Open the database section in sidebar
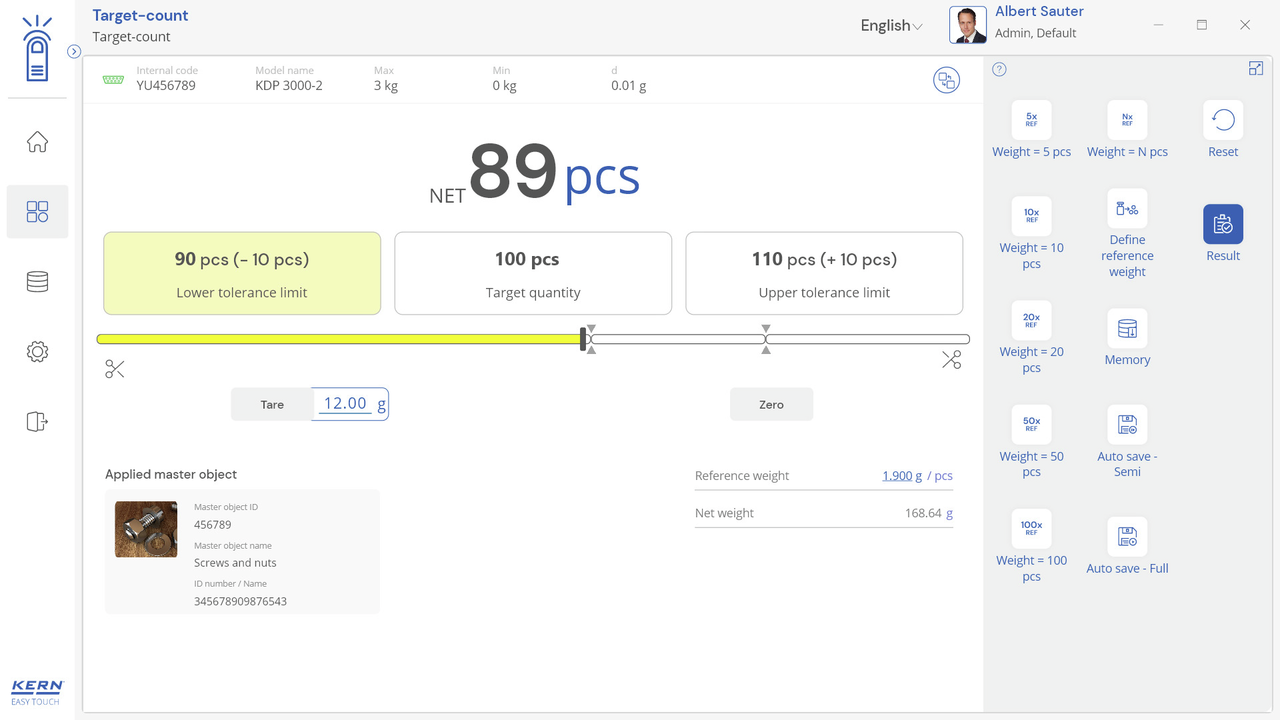Viewport: 1280px width, 720px height. (37, 282)
